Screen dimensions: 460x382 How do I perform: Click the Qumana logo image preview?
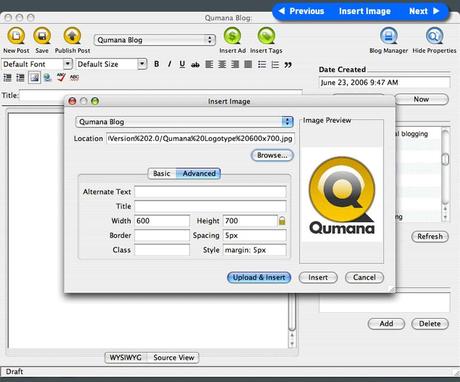click(x=342, y=195)
